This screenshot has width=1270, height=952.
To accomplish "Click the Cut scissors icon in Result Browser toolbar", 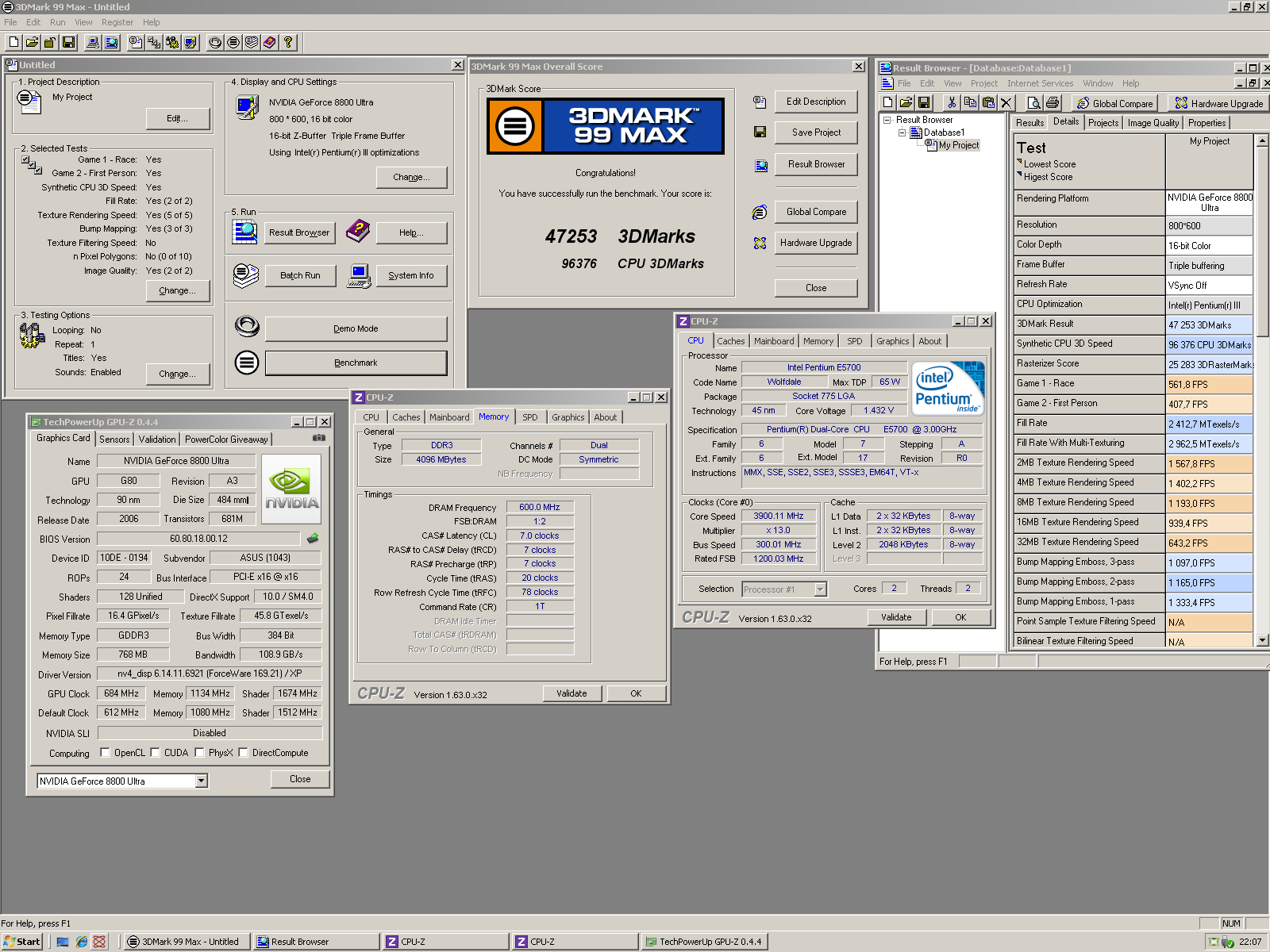I will coord(952,102).
